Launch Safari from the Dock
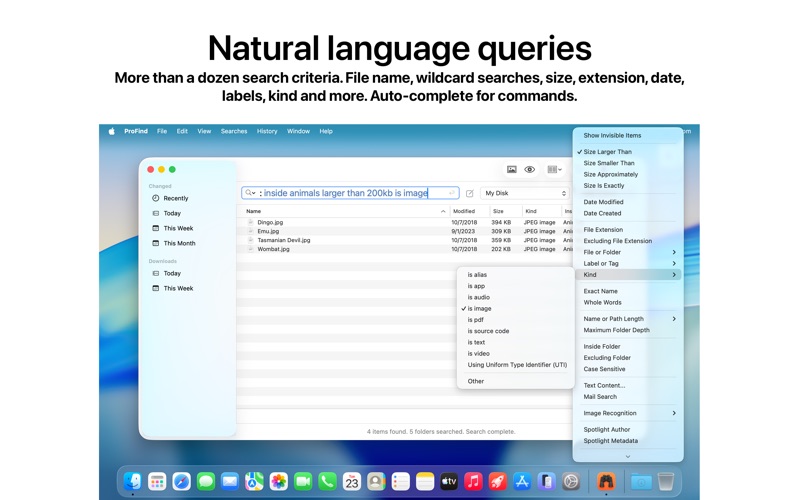Viewport: 800px width, 500px height. (x=181, y=481)
